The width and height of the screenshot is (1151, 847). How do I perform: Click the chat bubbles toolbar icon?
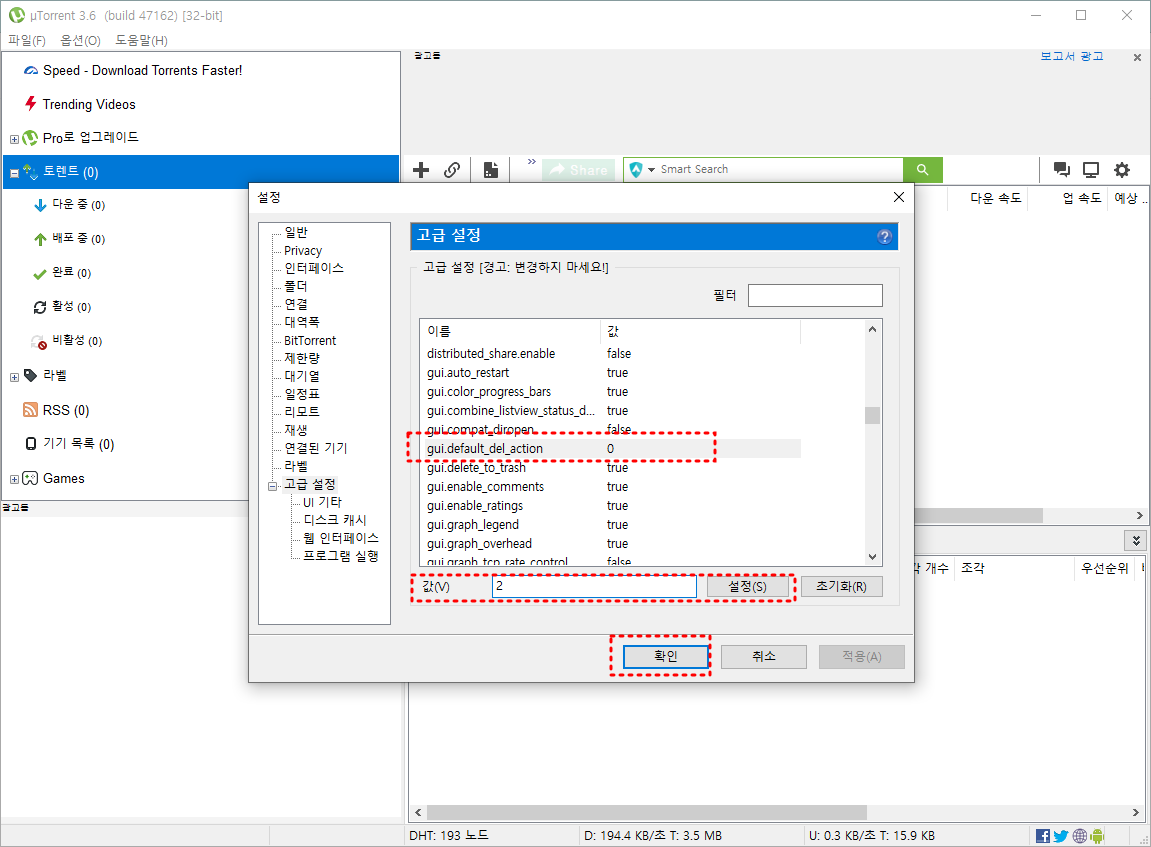pyautogui.click(x=1061, y=170)
